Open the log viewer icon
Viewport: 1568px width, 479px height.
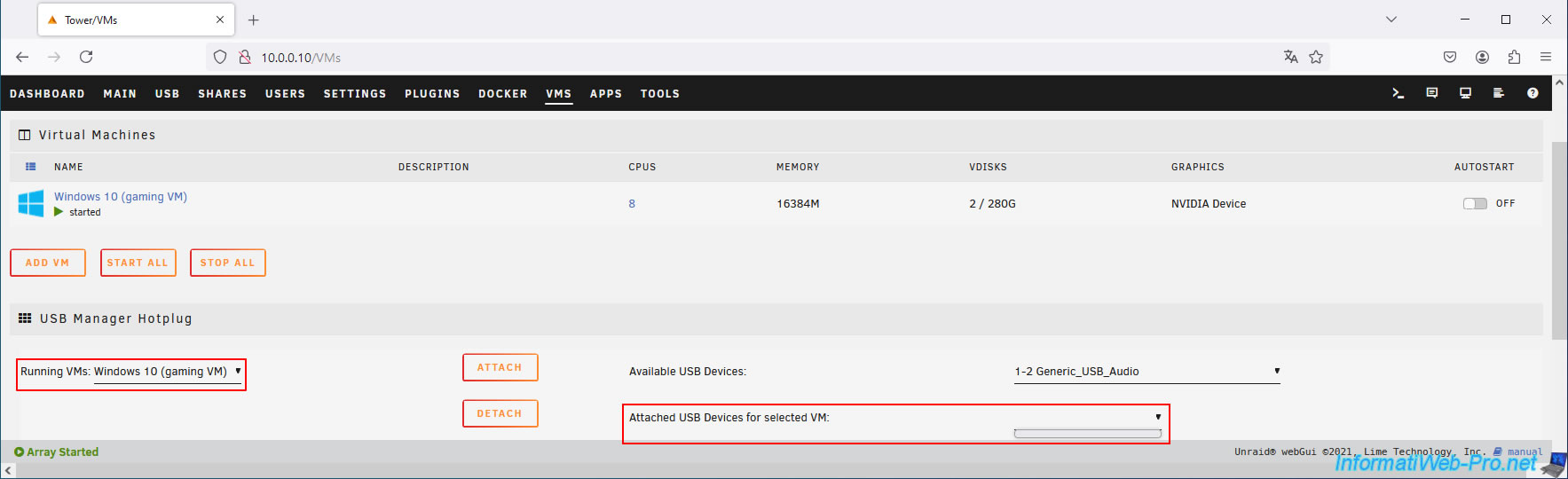[x=1499, y=93]
